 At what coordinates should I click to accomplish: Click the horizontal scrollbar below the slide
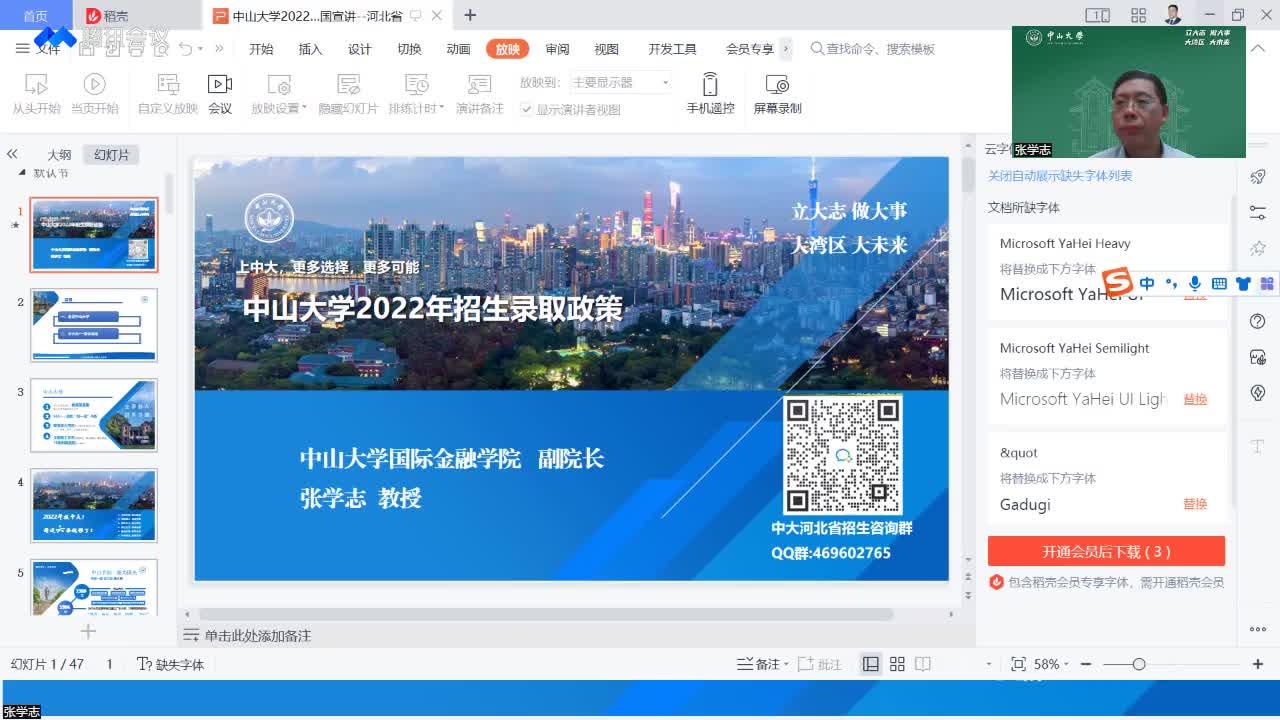pyautogui.click(x=546, y=614)
